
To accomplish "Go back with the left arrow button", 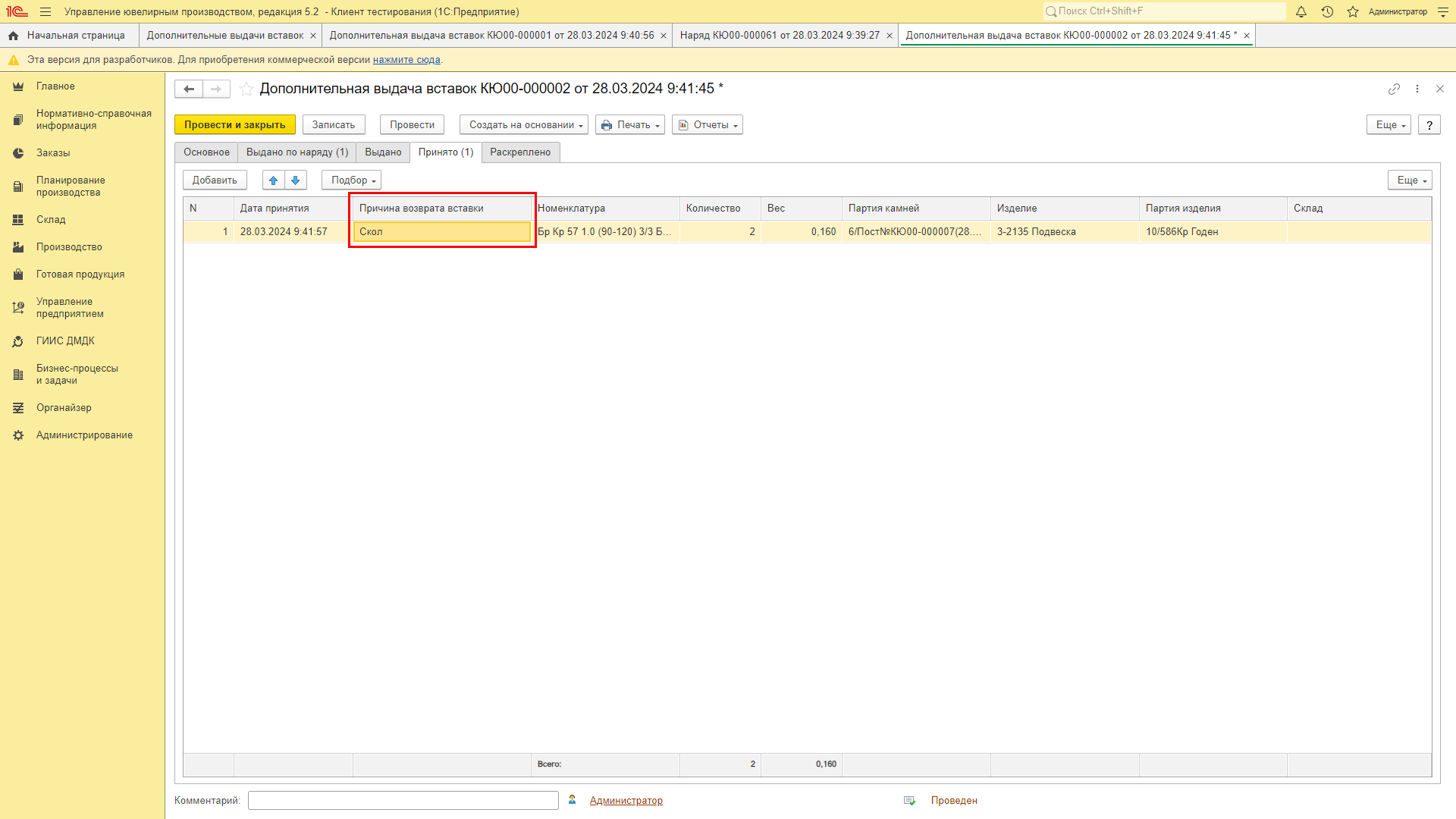I will click(x=189, y=89).
